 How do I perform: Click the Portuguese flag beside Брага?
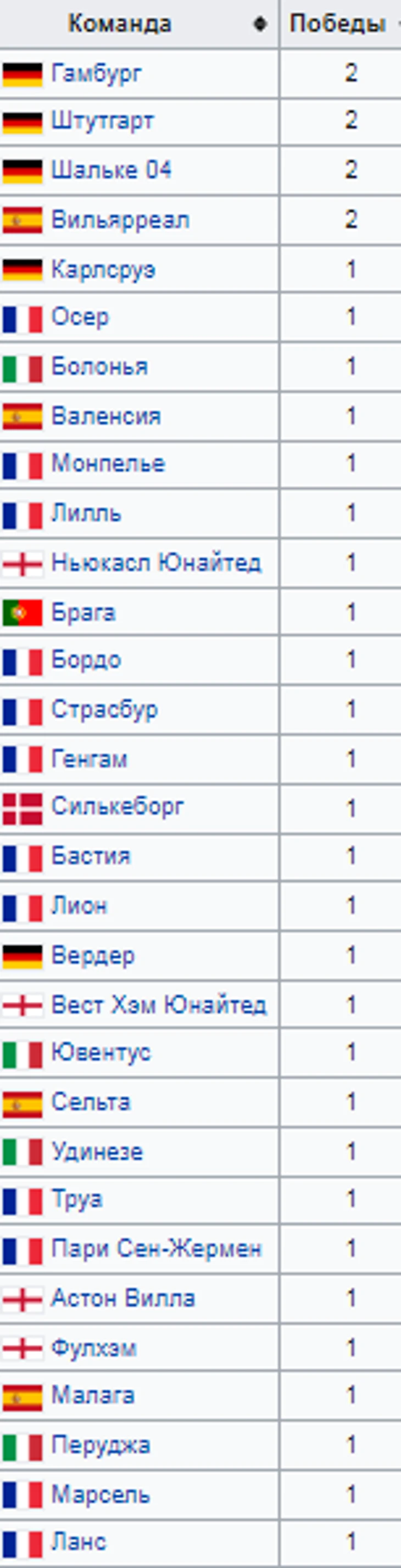click(x=23, y=613)
